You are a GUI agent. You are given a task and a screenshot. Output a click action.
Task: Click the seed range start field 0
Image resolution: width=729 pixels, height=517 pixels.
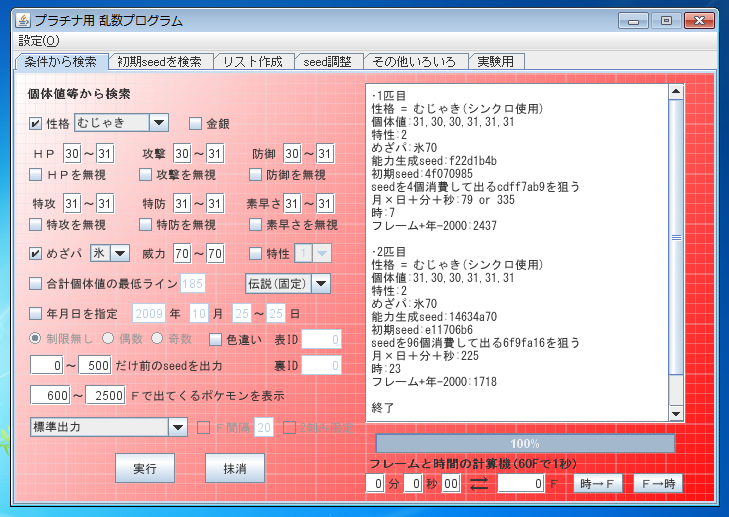[46, 365]
